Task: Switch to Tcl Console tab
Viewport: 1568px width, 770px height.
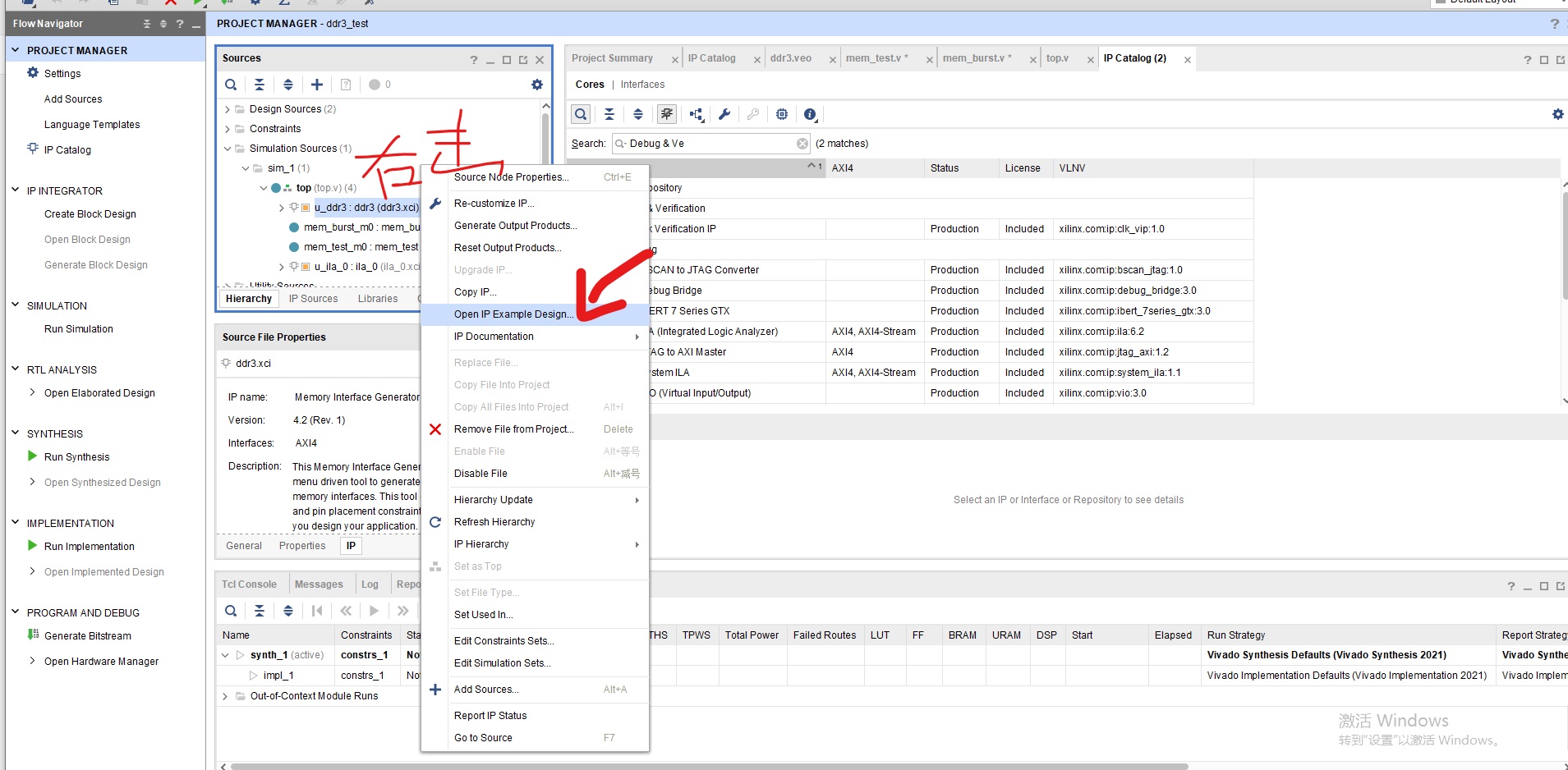Action: pyautogui.click(x=249, y=584)
